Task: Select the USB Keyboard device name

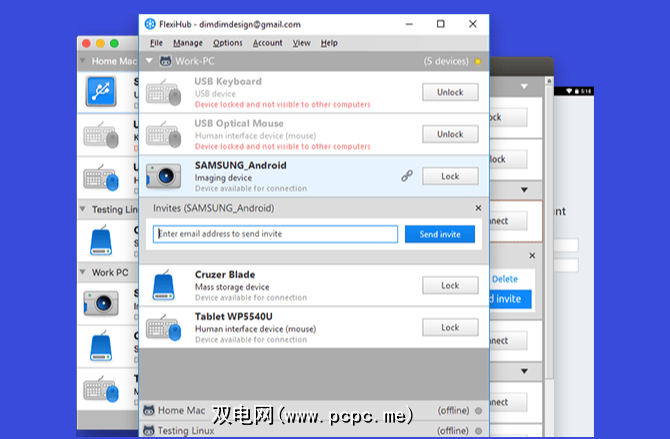Action: click(x=228, y=81)
